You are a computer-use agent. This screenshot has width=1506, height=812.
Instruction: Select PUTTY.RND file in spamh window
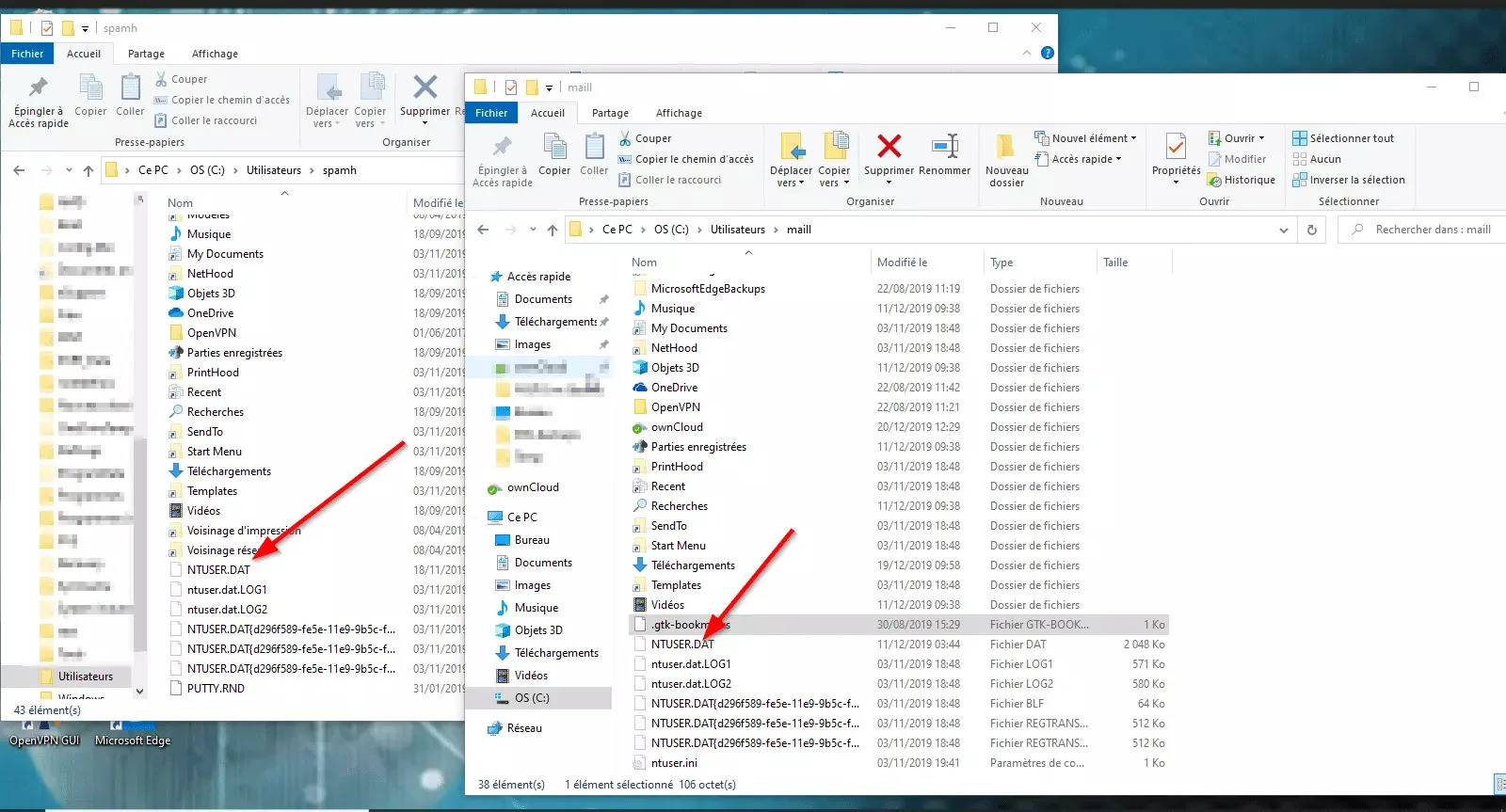pyautogui.click(x=216, y=689)
